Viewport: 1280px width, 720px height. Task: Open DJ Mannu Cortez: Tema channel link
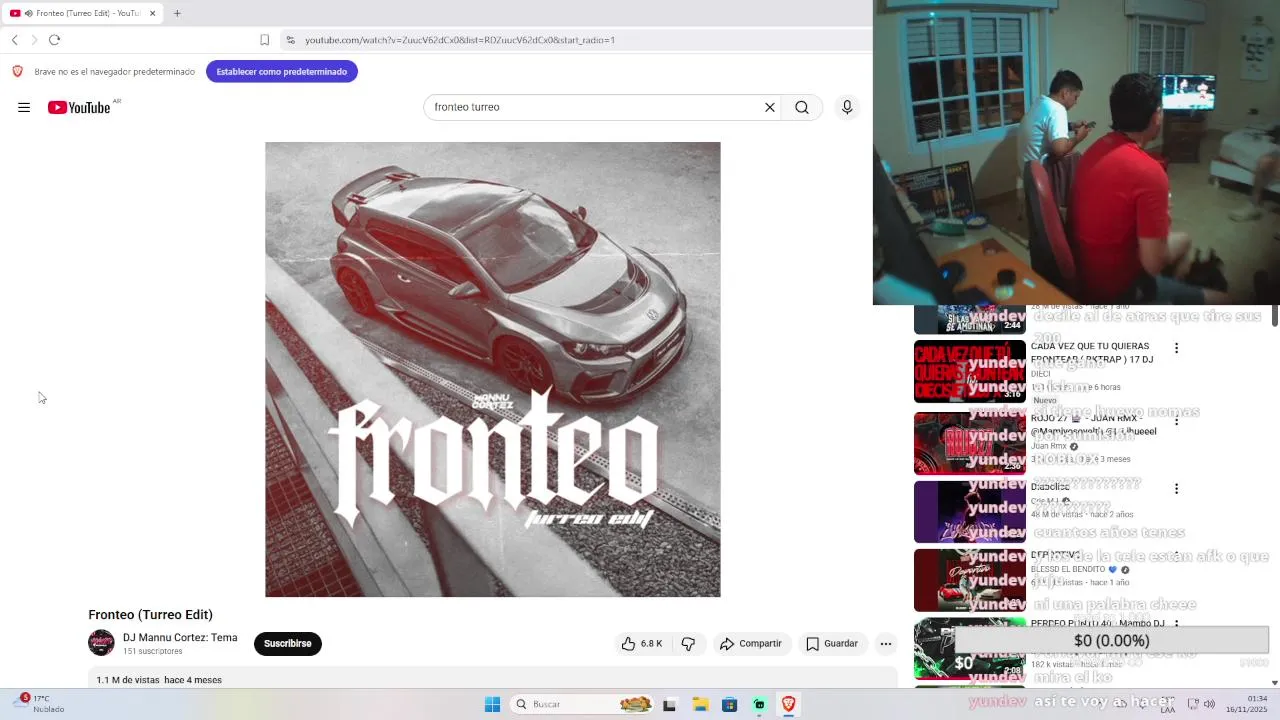click(x=180, y=638)
